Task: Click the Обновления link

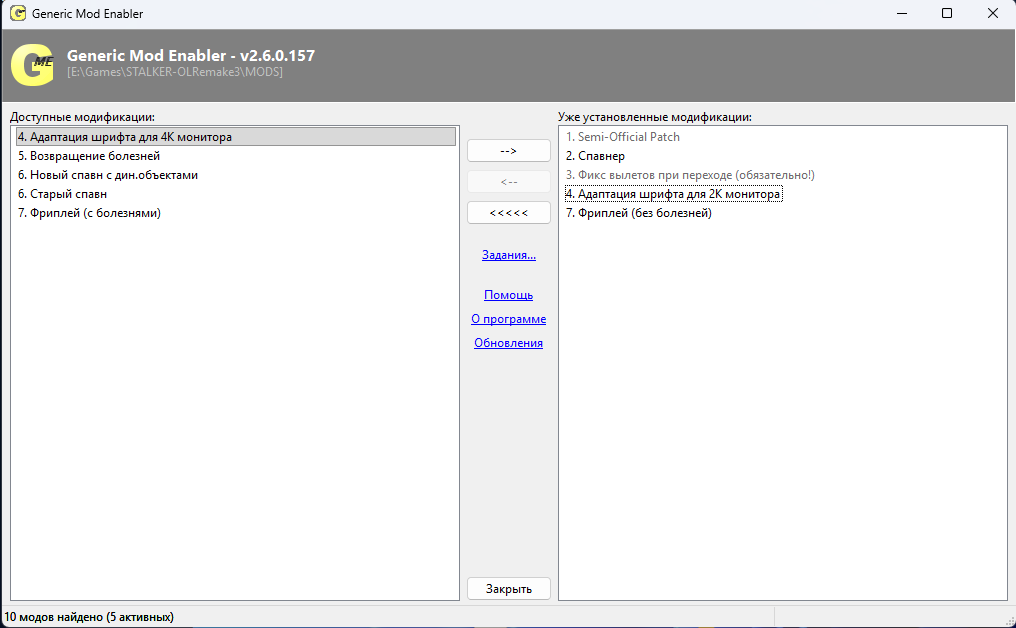Action: coord(508,343)
